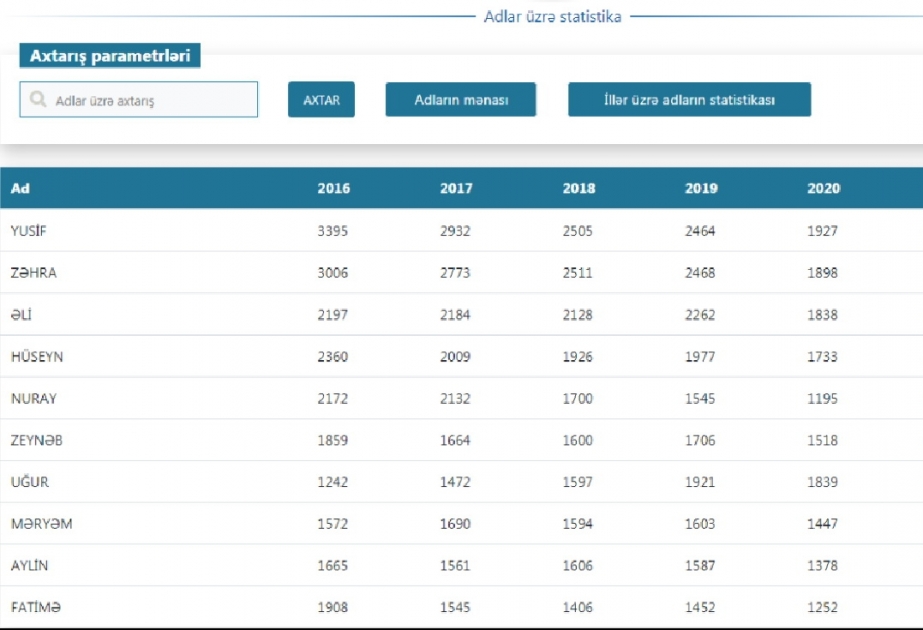Click AYLİN's 2018 value 1606
Screen dimensions: 923x630
[577, 565]
